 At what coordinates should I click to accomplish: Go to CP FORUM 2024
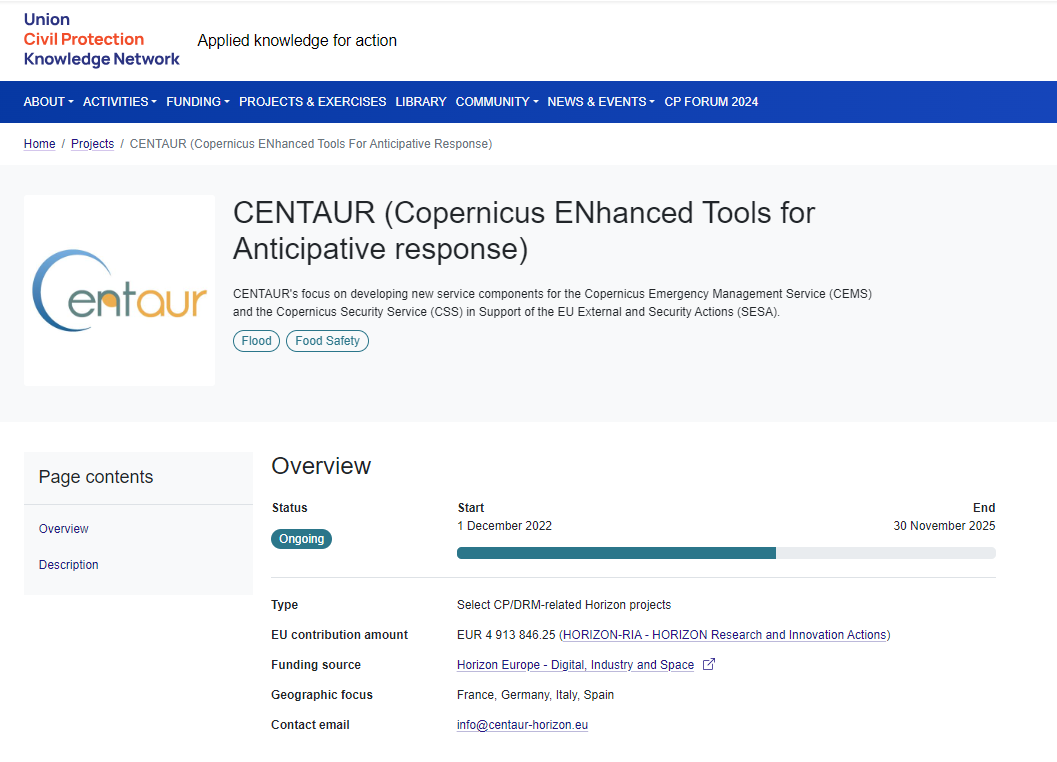click(711, 101)
